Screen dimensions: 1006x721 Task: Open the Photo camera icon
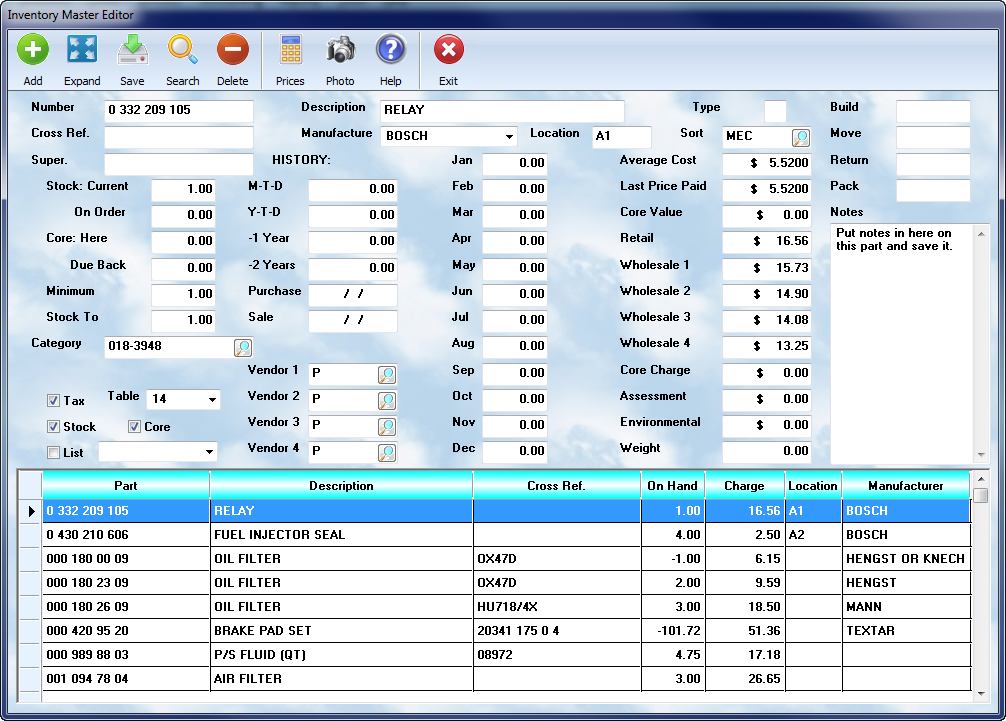click(x=340, y=50)
